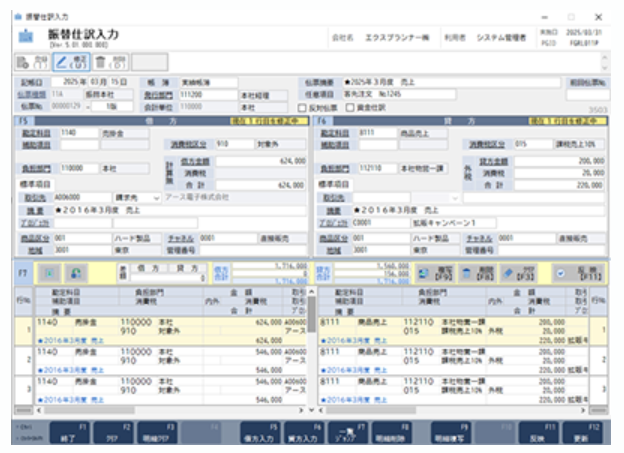Click the debit 取引先 link label
624x453 pixels.
pyautogui.click(x=35, y=198)
